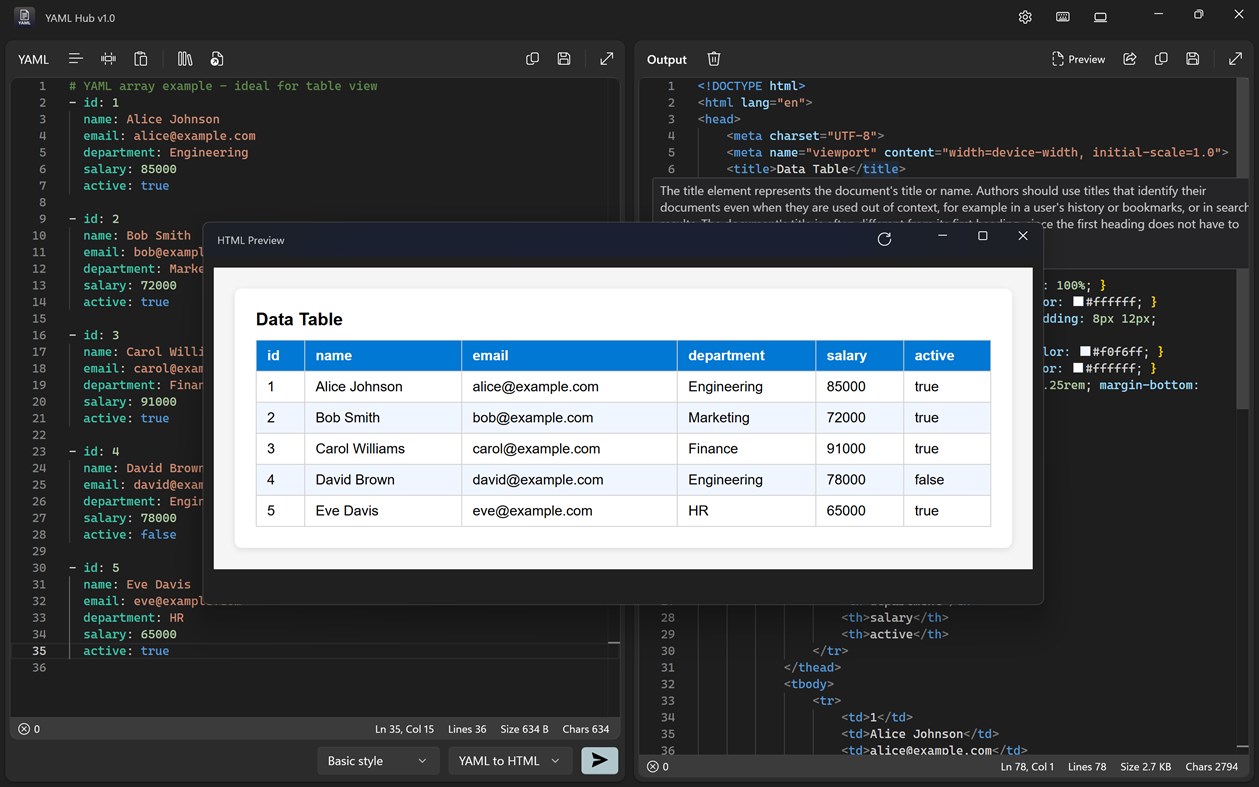Click 'false' cell in David Brown row
This screenshot has width=1259, height=787.
click(x=946, y=480)
